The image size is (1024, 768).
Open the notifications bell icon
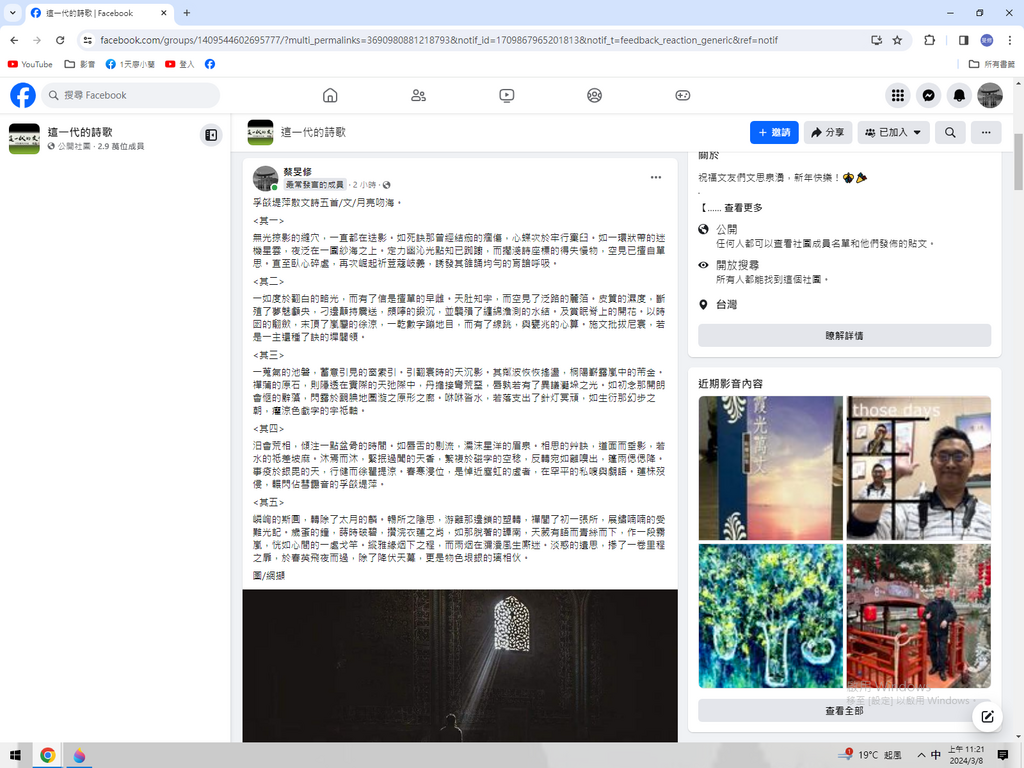click(959, 95)
